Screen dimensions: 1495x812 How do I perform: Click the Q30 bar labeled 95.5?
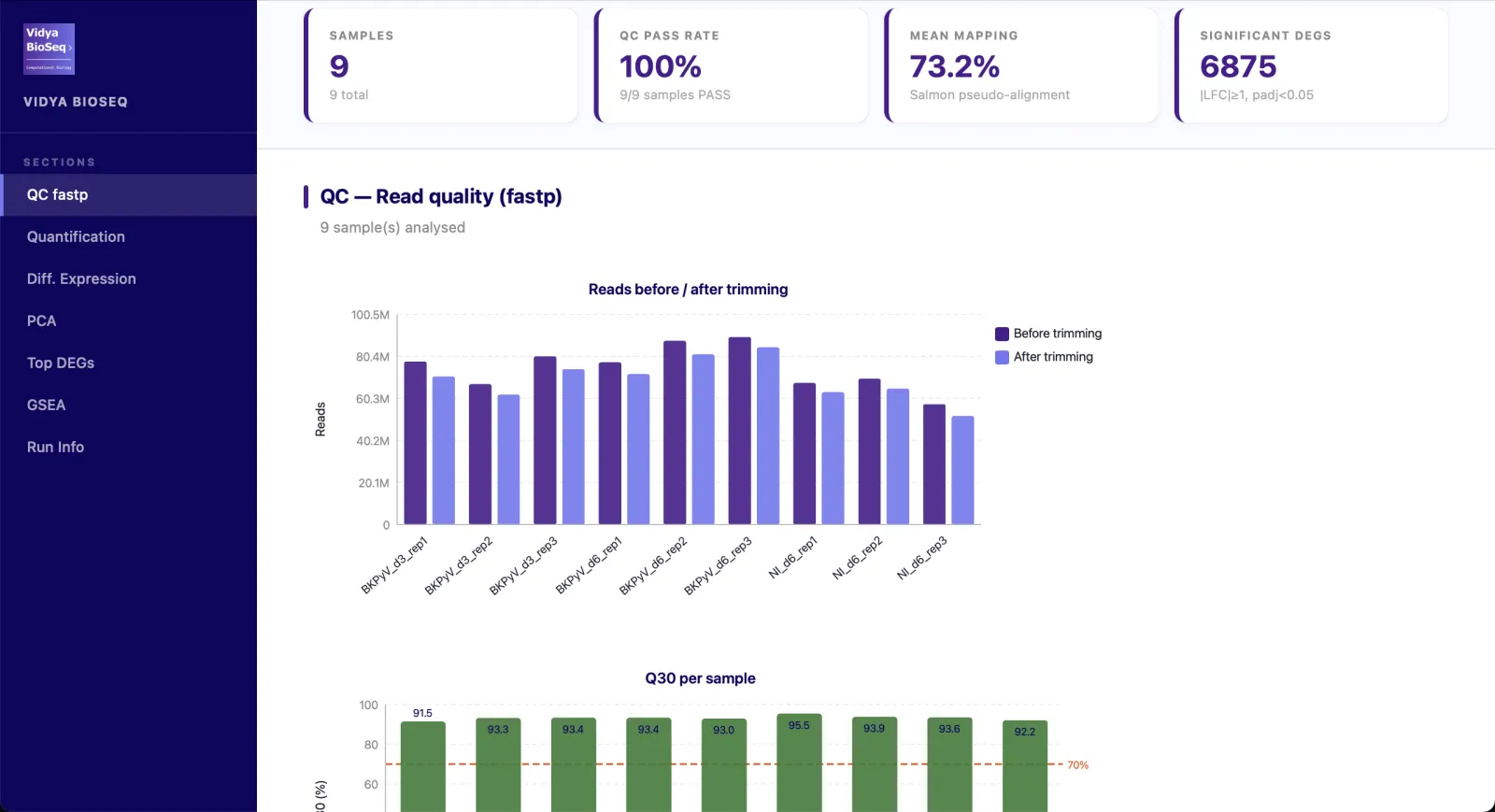[x=799, y=762]
